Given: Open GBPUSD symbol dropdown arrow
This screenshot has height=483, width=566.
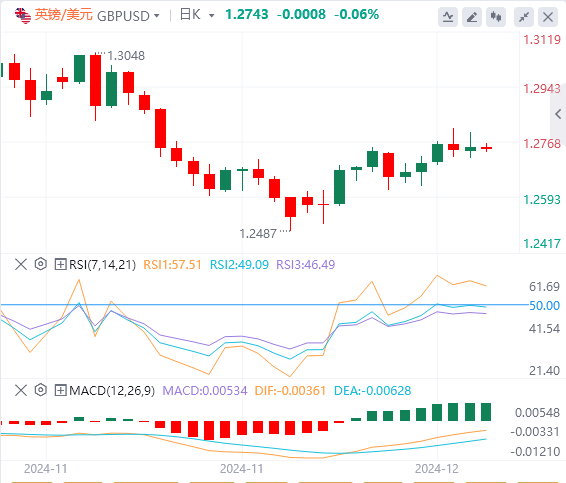Looking at the screenshot, I should 157,16.
